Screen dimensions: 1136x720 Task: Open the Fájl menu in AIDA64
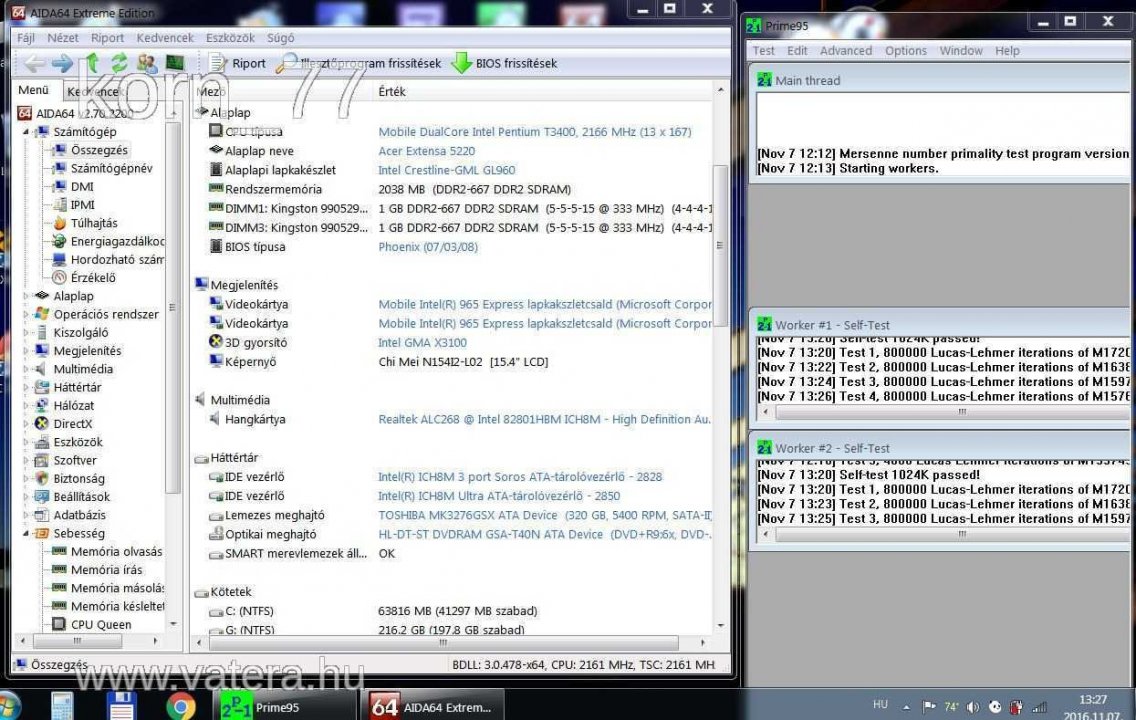coord(25,38)
